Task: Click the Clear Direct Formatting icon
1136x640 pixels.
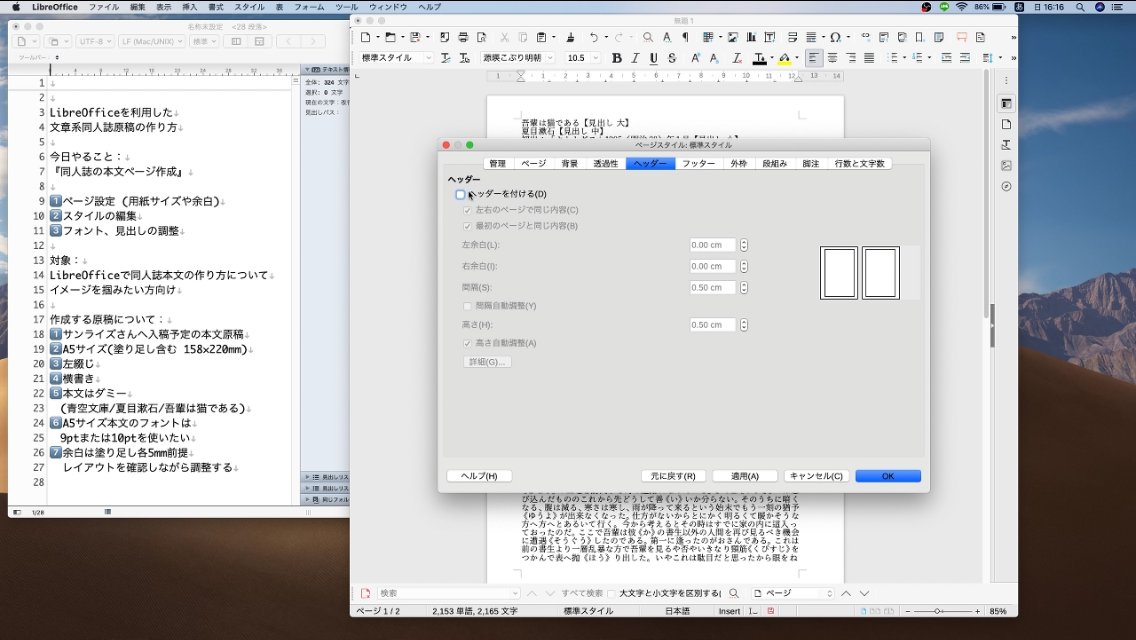Action: pos(737,58)
